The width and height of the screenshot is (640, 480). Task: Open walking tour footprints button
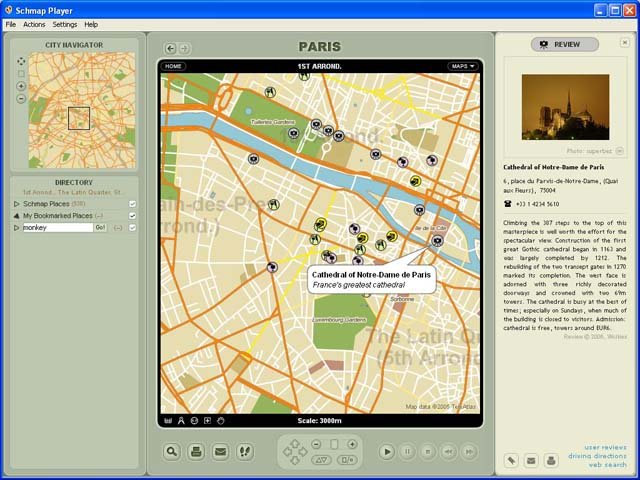point(245,452)
